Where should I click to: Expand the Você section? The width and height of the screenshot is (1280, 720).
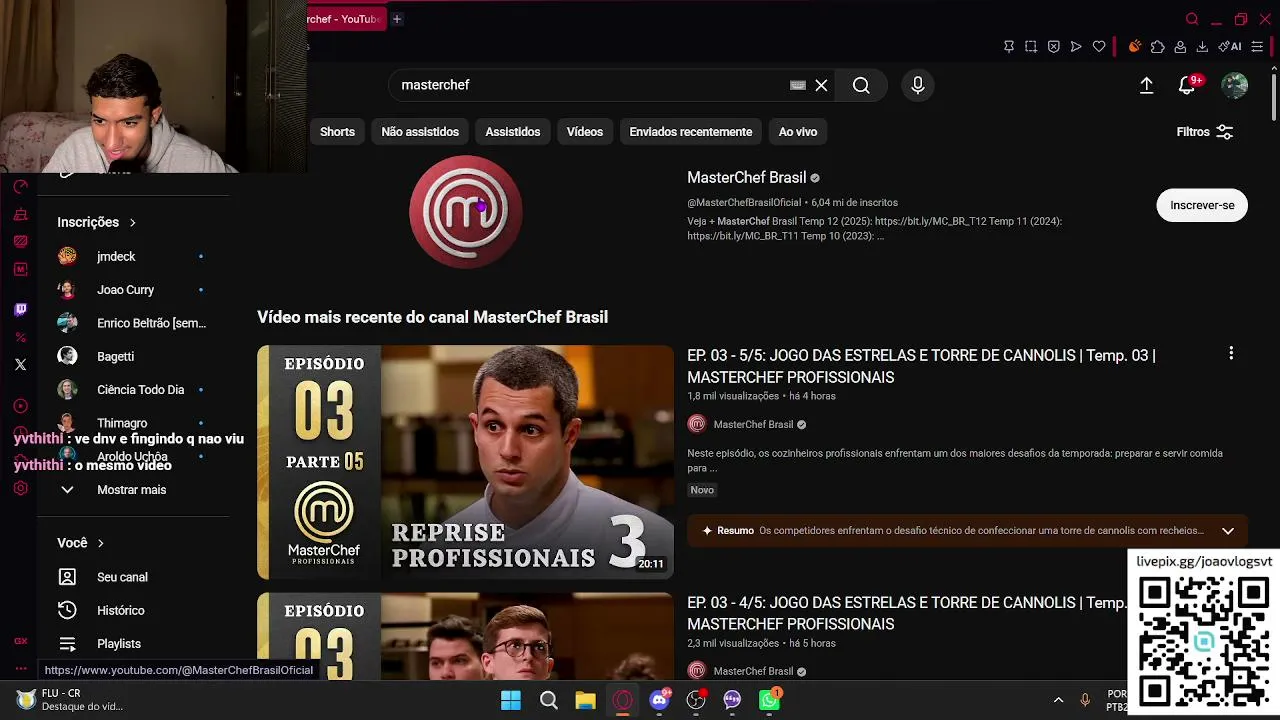click(x=81, y=543)
